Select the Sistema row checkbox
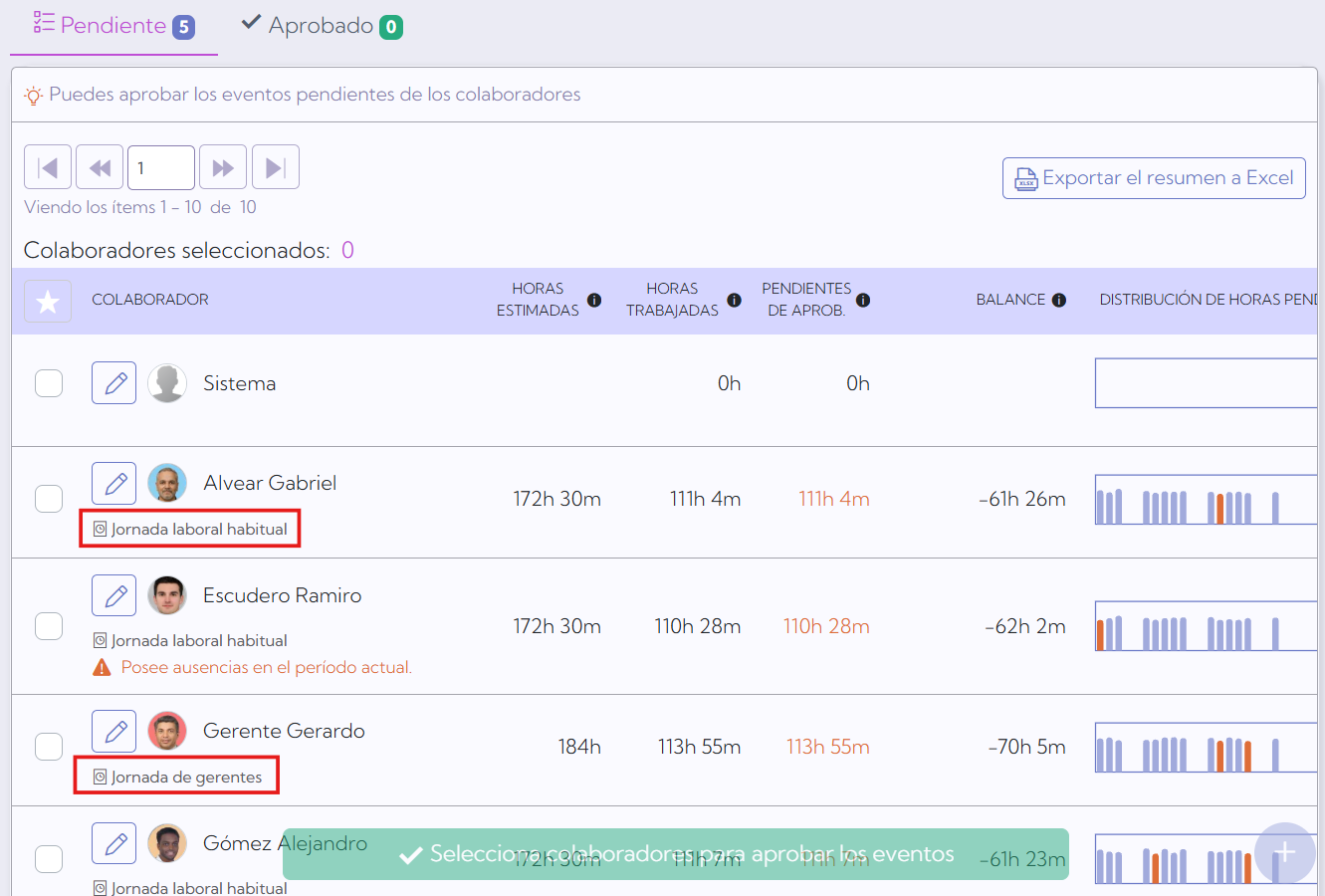 (x=49, y=383)
